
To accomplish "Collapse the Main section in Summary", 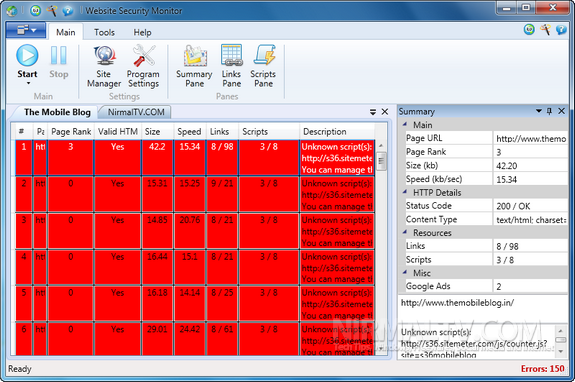I will pos(405,125).
